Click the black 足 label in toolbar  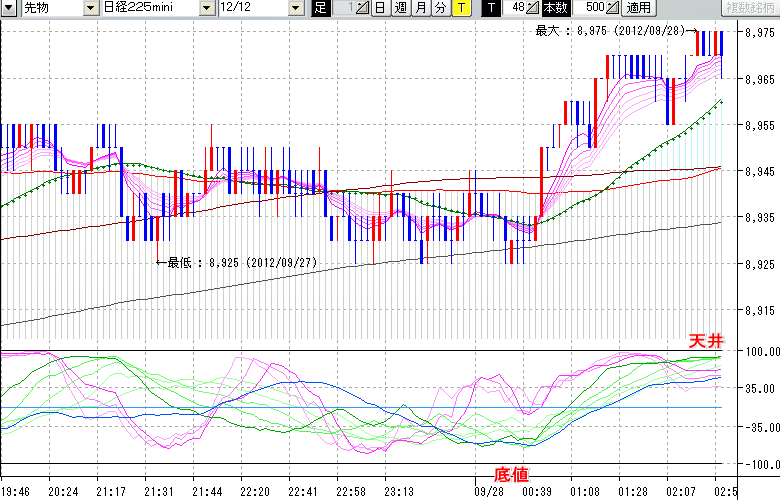pyautogui.click(x=320, y=8)
